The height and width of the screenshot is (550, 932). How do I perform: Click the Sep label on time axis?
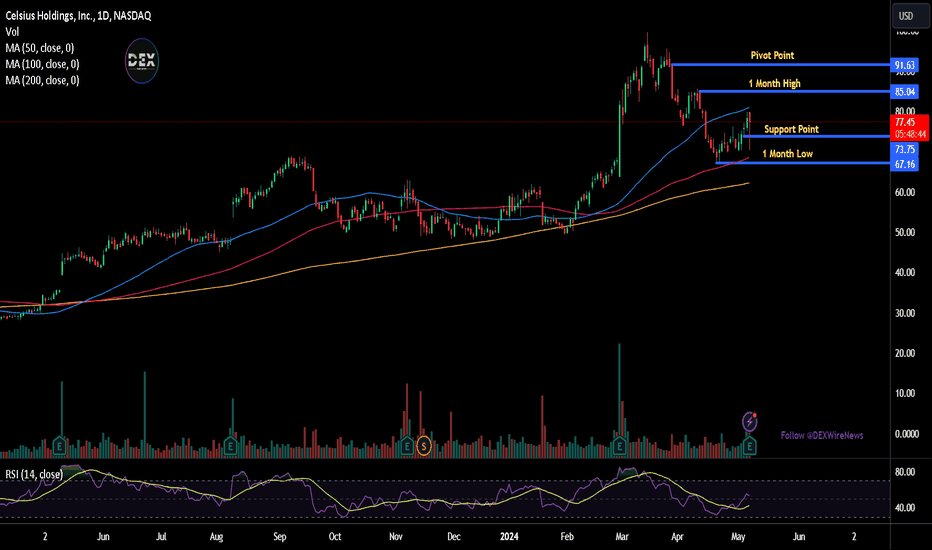(279, 536)
